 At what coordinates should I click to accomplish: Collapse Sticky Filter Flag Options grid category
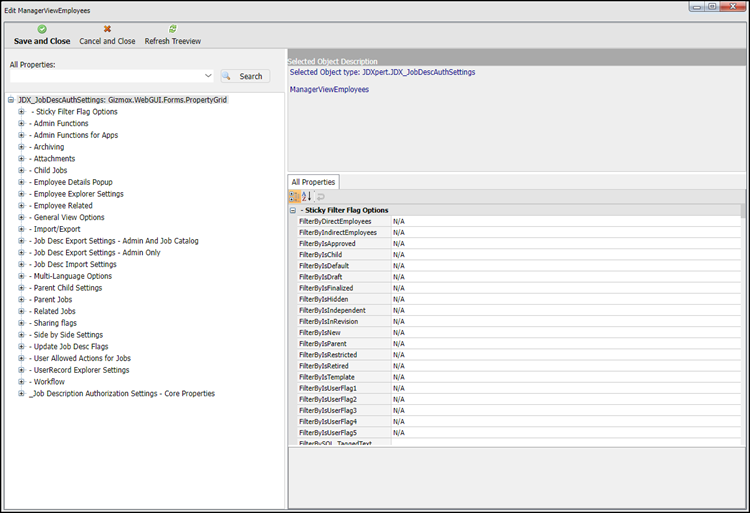[293, 210]
